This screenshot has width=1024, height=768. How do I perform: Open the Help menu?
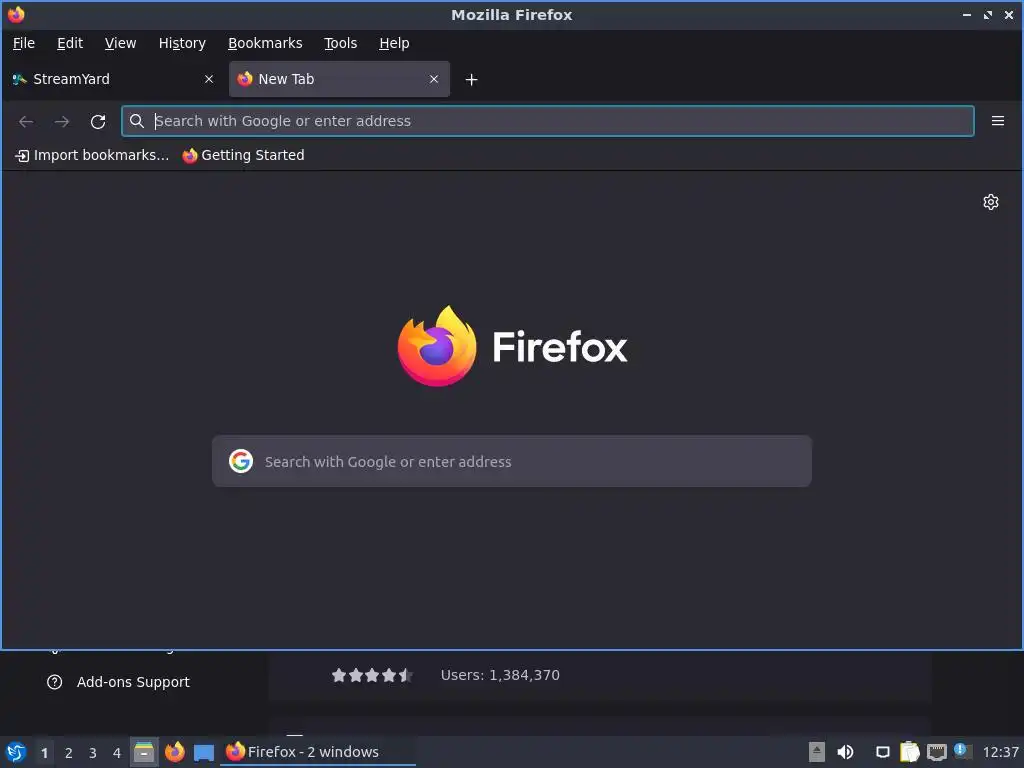point(394,43)
